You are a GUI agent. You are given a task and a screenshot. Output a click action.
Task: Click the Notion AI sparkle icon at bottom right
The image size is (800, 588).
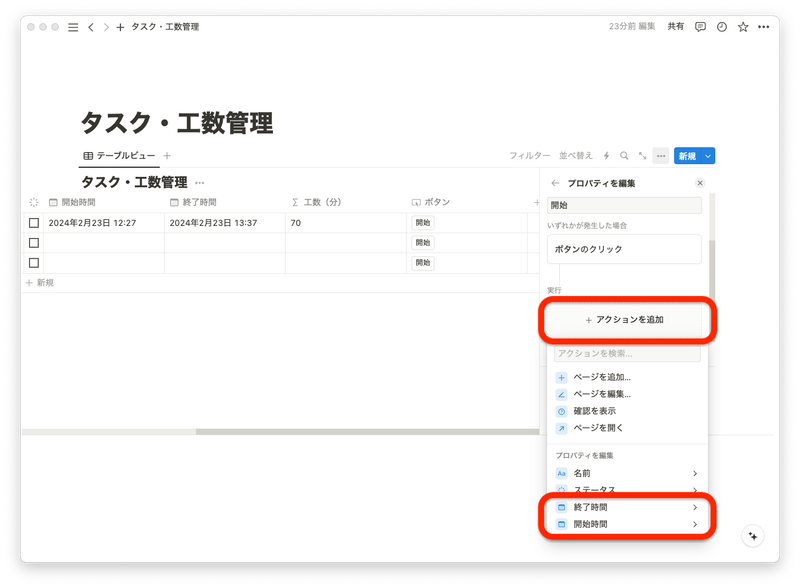click(752, 536)
